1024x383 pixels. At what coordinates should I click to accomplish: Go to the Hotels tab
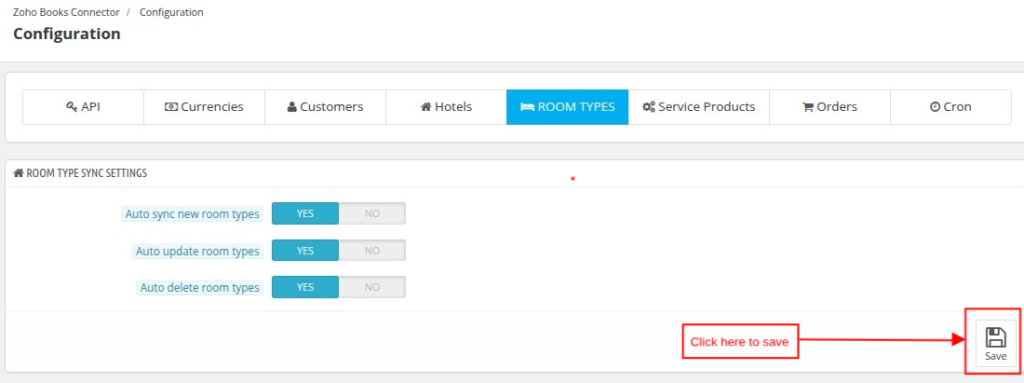(x=446, y=107)
